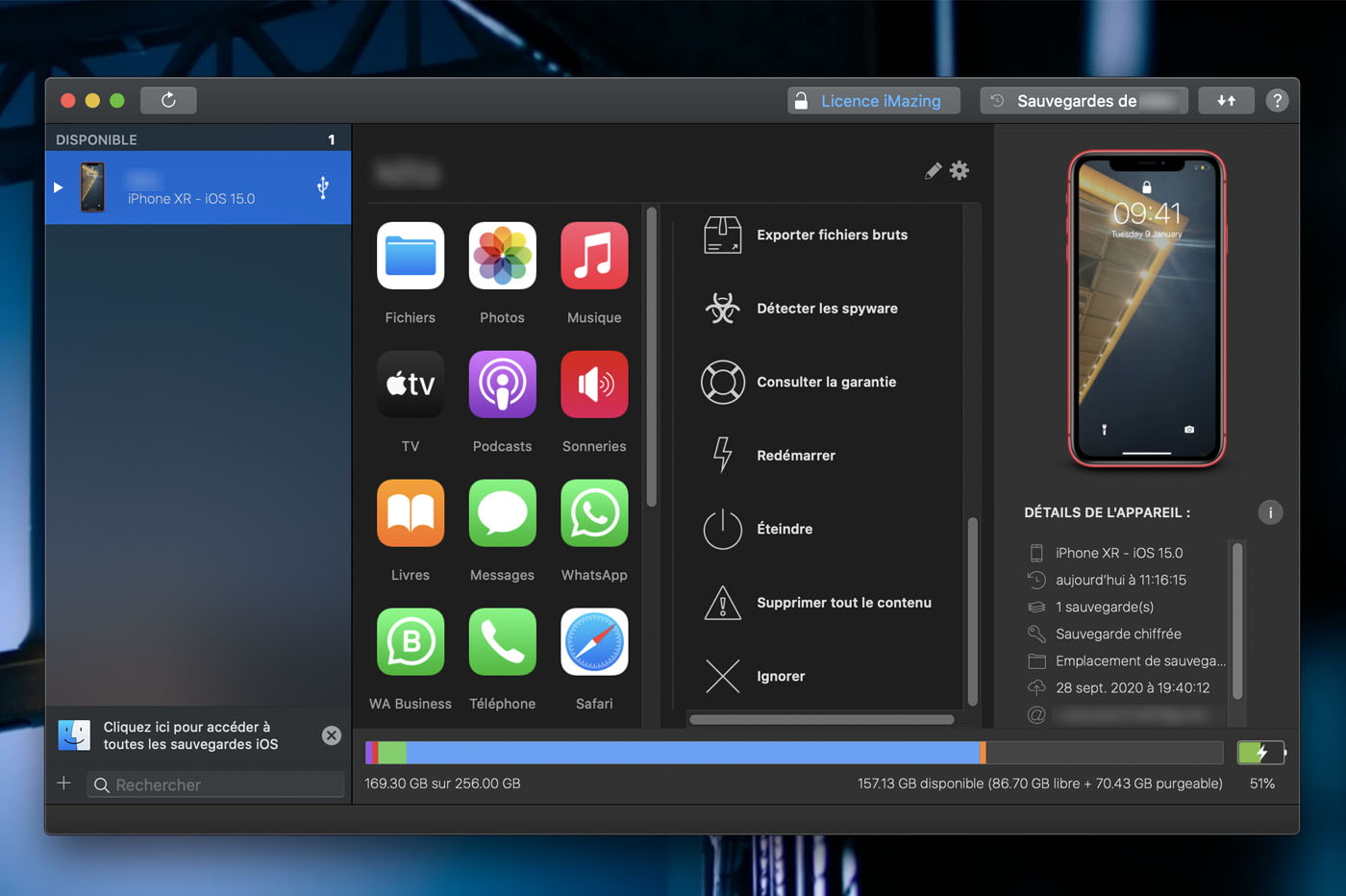The height and width of the screenshot is (896, 1346).
Task: Click the pencil rename device icon
Action: pyautogui.click(x=933, y=171)
